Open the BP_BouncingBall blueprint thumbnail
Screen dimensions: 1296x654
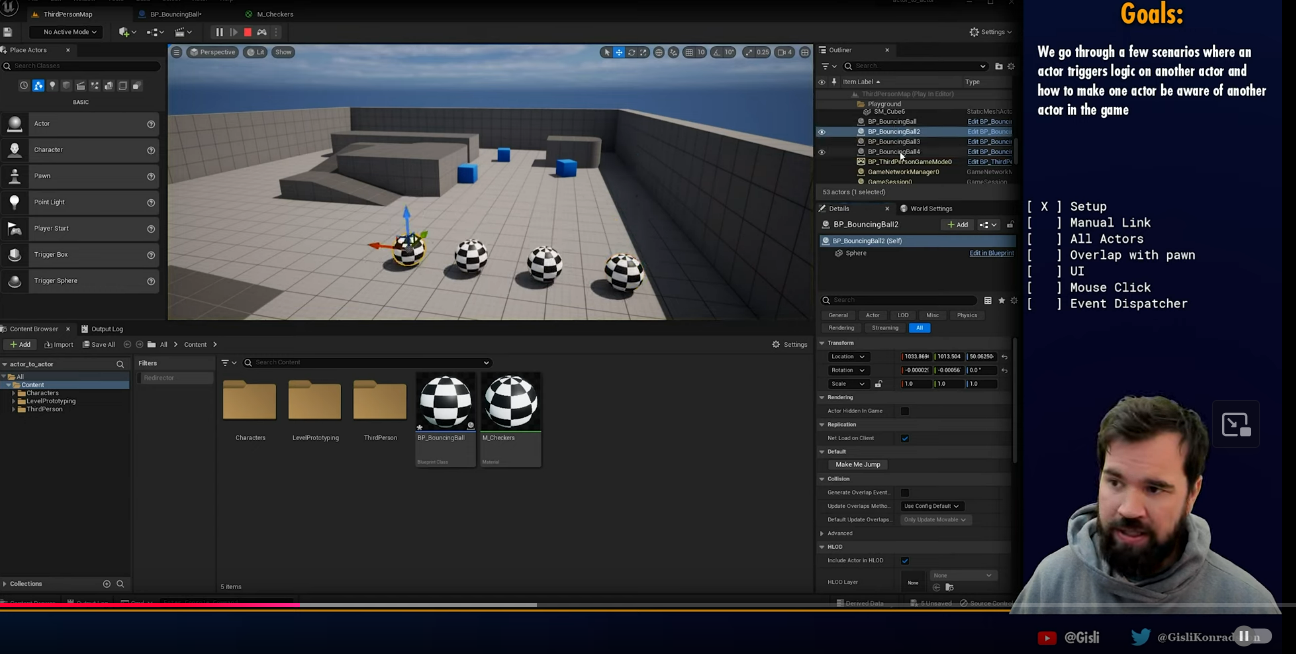point(445,402)
